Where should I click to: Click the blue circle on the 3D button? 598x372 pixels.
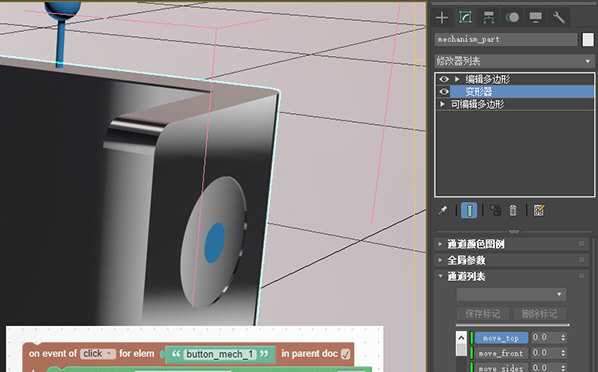[x=215, y=243]
